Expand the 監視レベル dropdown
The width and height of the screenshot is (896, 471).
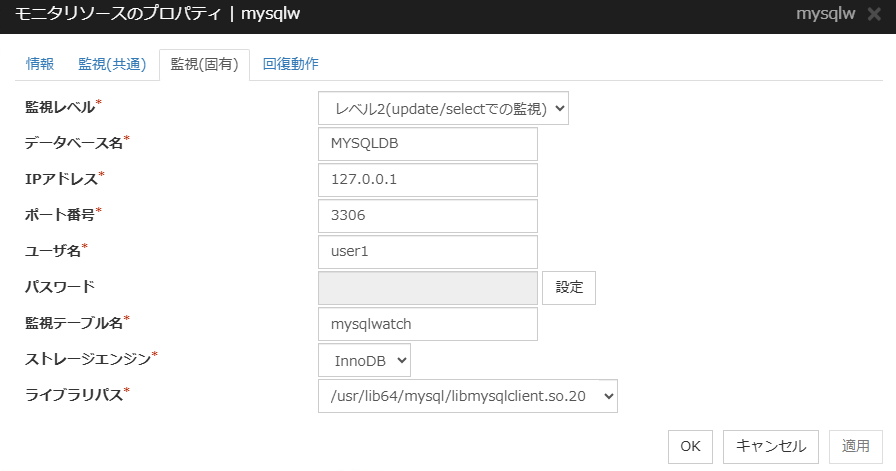(x=443, y=107)
